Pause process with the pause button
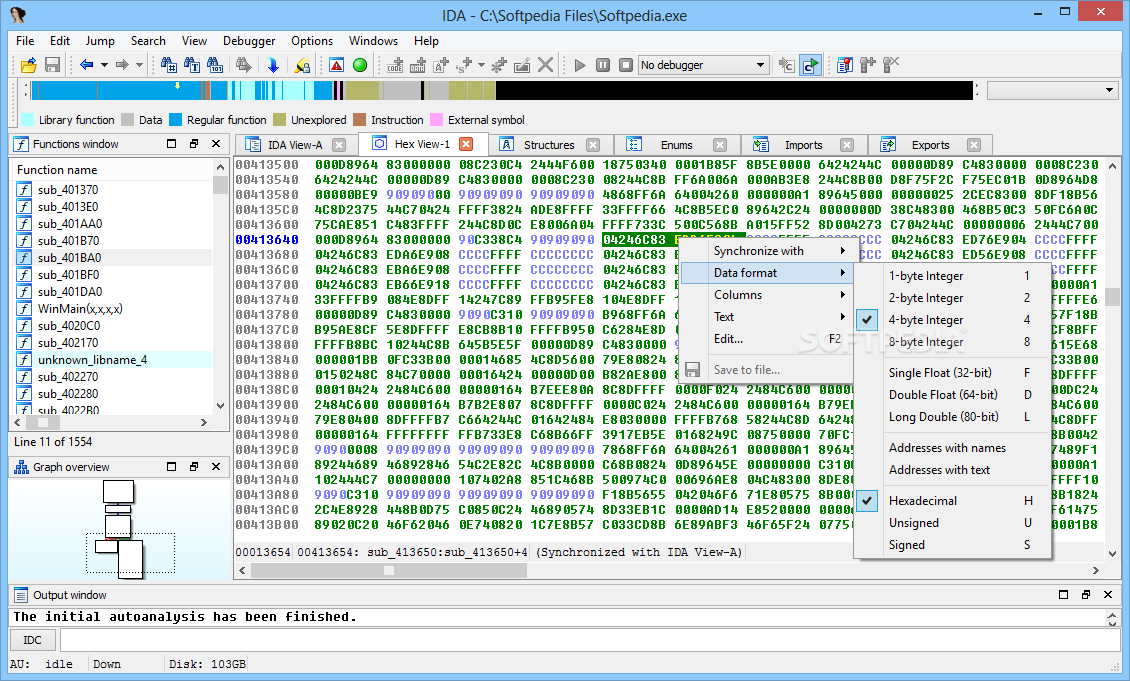The image size is (1130, 681). click(603, 65)
